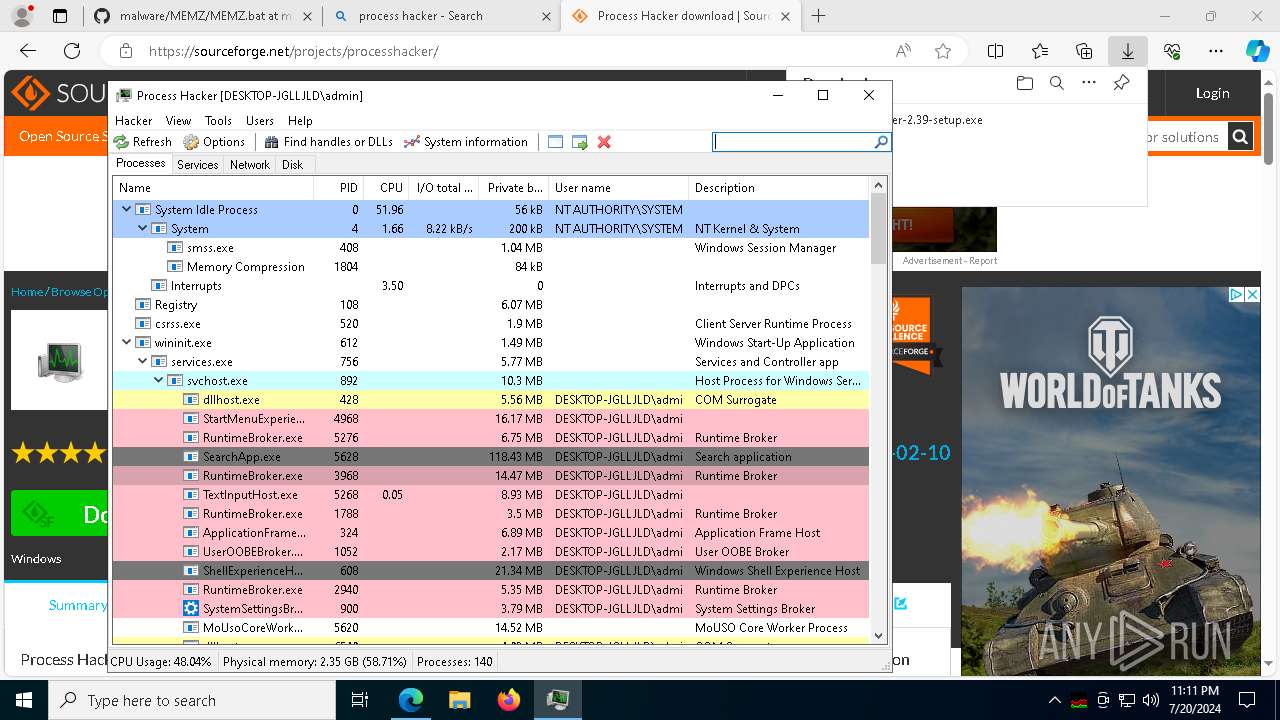Image resolution: width=1280 pixels, height=720 pixels.
Task: Collapse the wininit.exe tree node
Action: [x=126, y=342]
